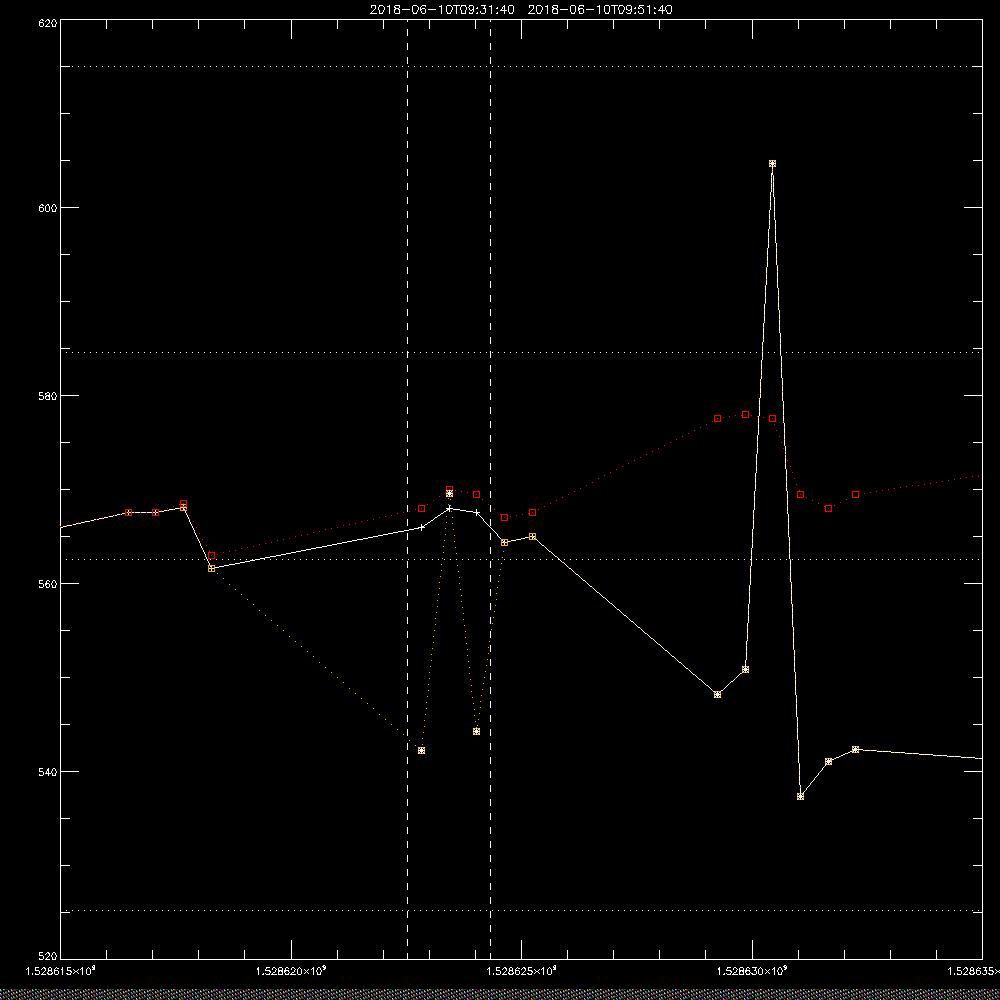Select orange marker near 548 before the spike
The image size is (1000, 1000).
click(x=717, y=695)
